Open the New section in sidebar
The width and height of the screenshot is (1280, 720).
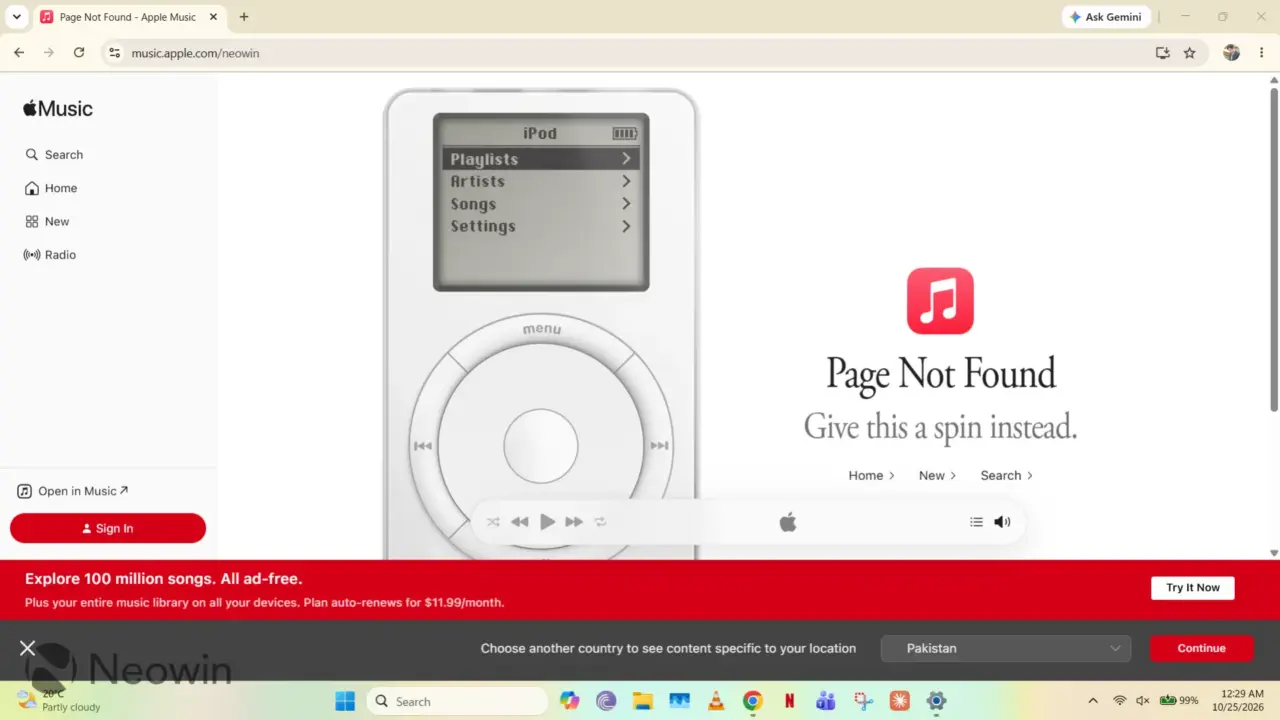47,222
